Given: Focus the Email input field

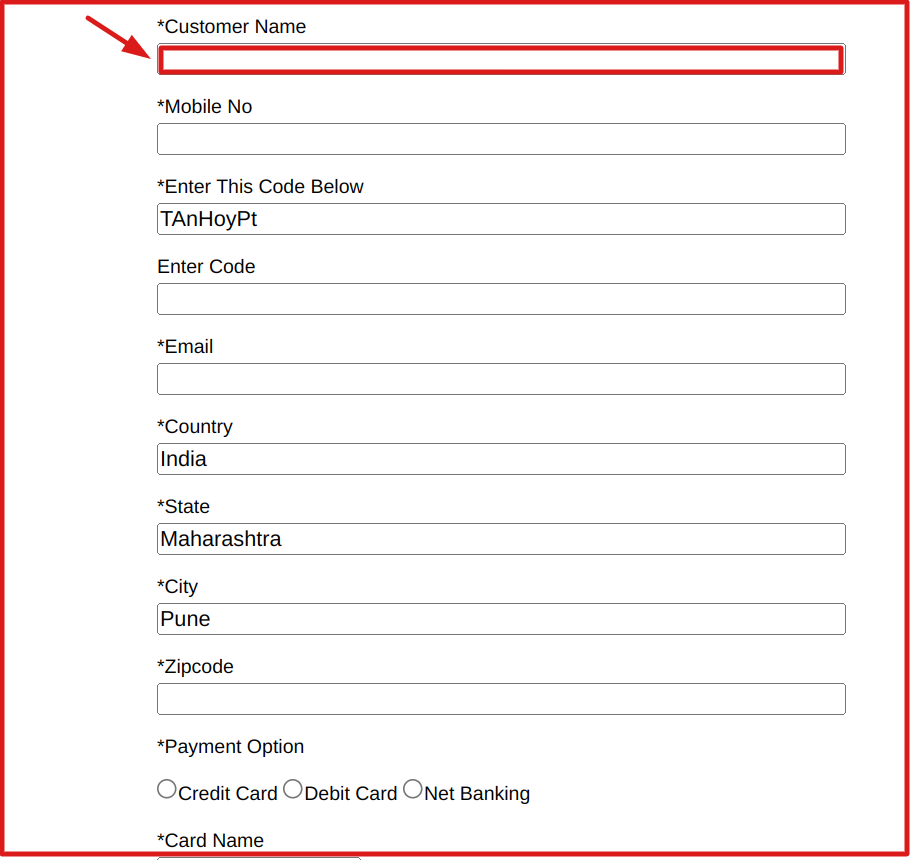Looking at the screenshot, I should 500,379.
